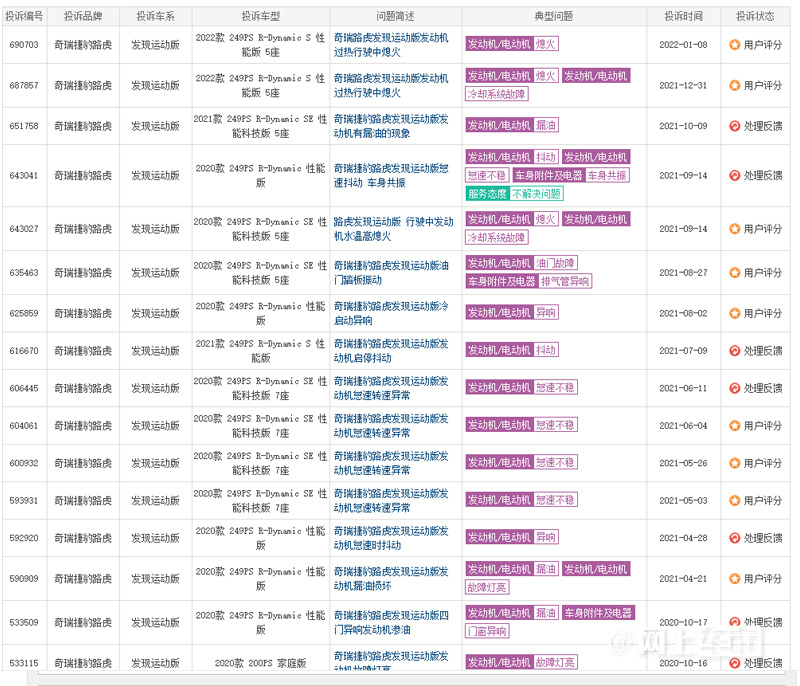Open the 油门踏板振动 complaint link
The image size is (800, 686).
pyautogui.click(x=391, y=272)
